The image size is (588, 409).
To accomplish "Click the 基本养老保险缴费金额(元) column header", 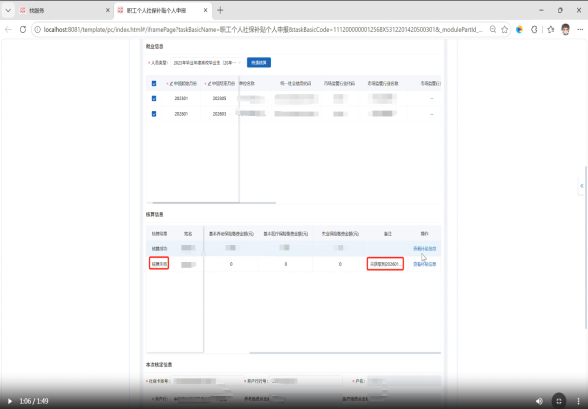I will point(231,234).
